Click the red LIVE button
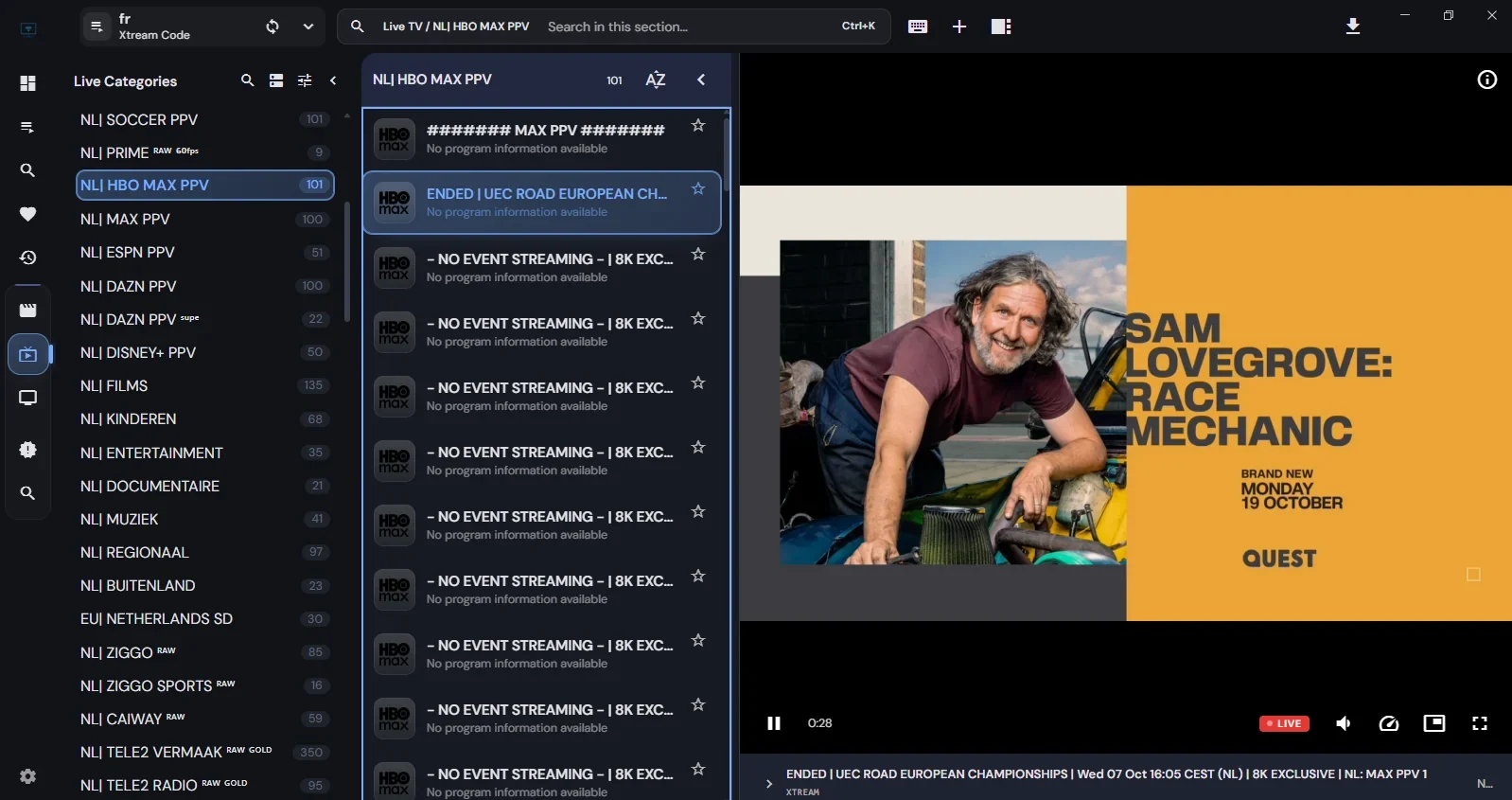The height and width of the screenshot is (800, 1512). click(x=1284, y=723)
